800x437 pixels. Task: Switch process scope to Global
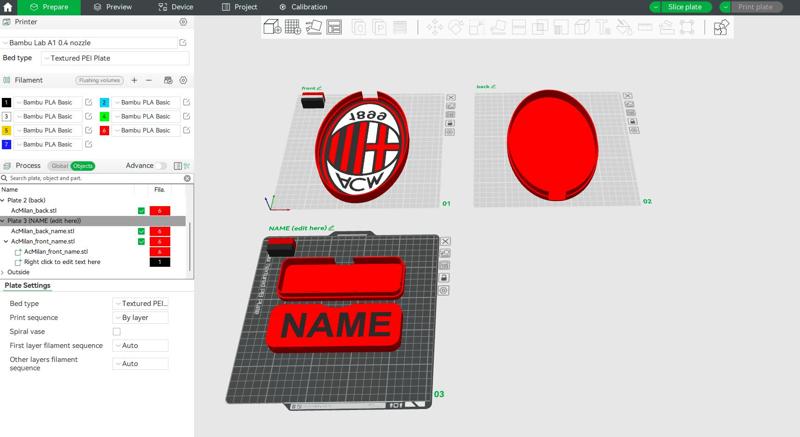coord(59,166)
